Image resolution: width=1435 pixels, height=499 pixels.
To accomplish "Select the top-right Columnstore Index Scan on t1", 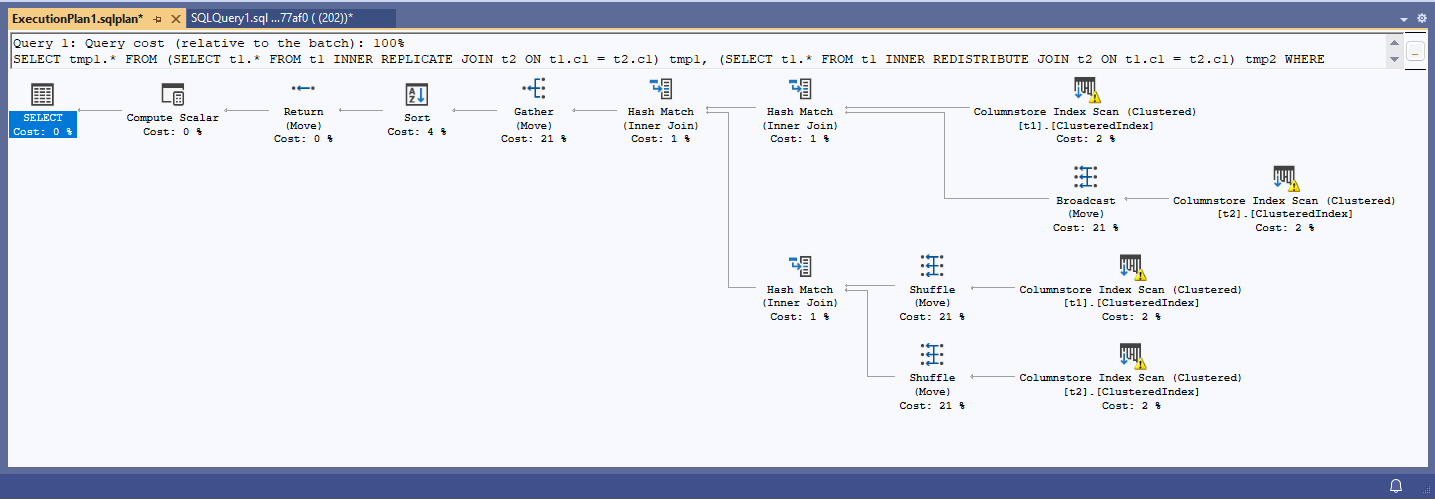I will [x=1085, y=89].
